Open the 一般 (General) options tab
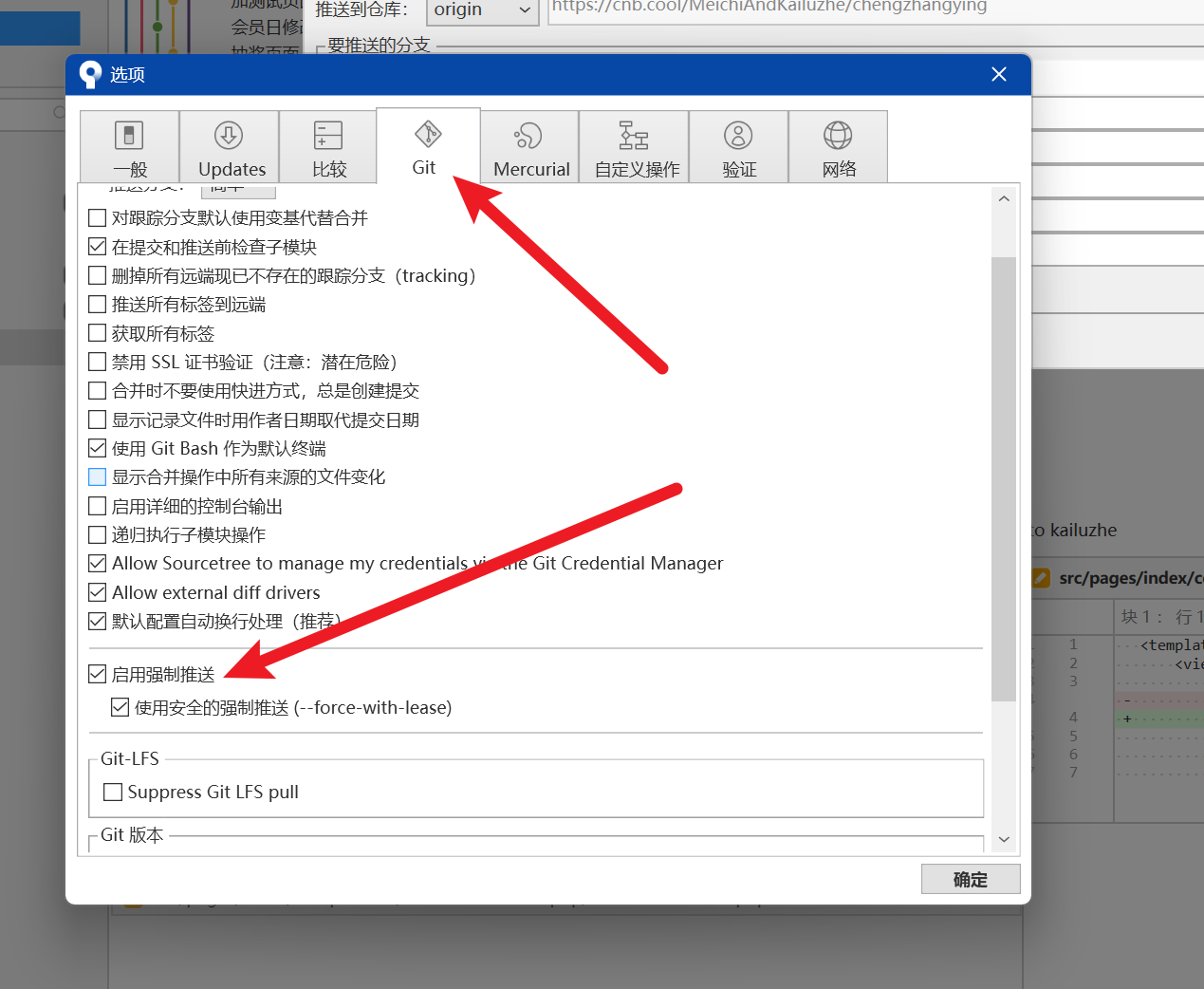Viewport: 1204px width, 989px height. coord(129,146)
